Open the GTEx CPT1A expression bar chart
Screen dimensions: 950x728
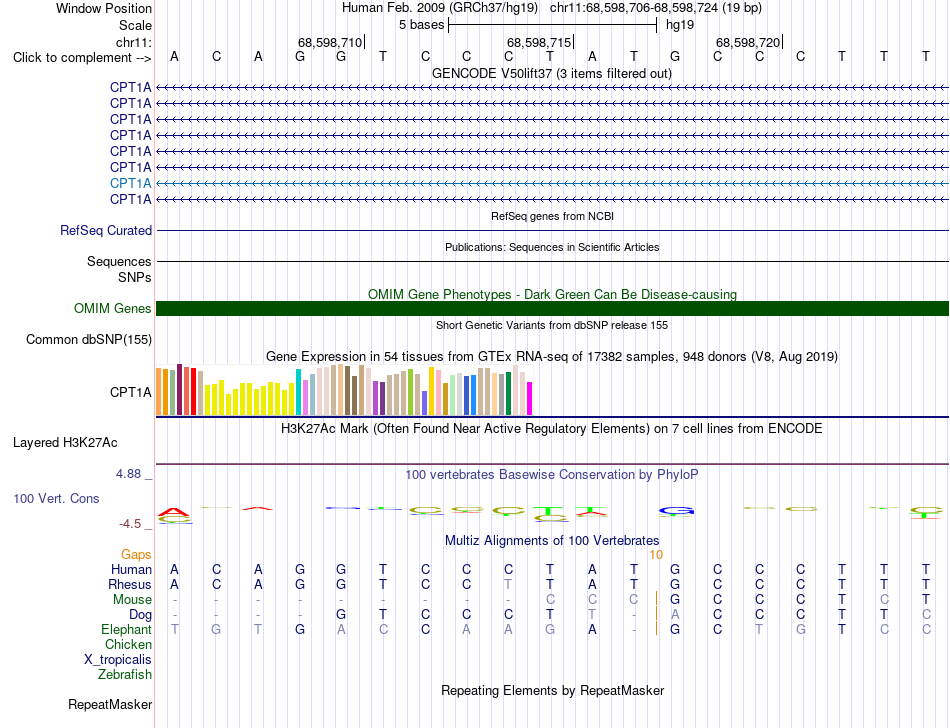344,389
